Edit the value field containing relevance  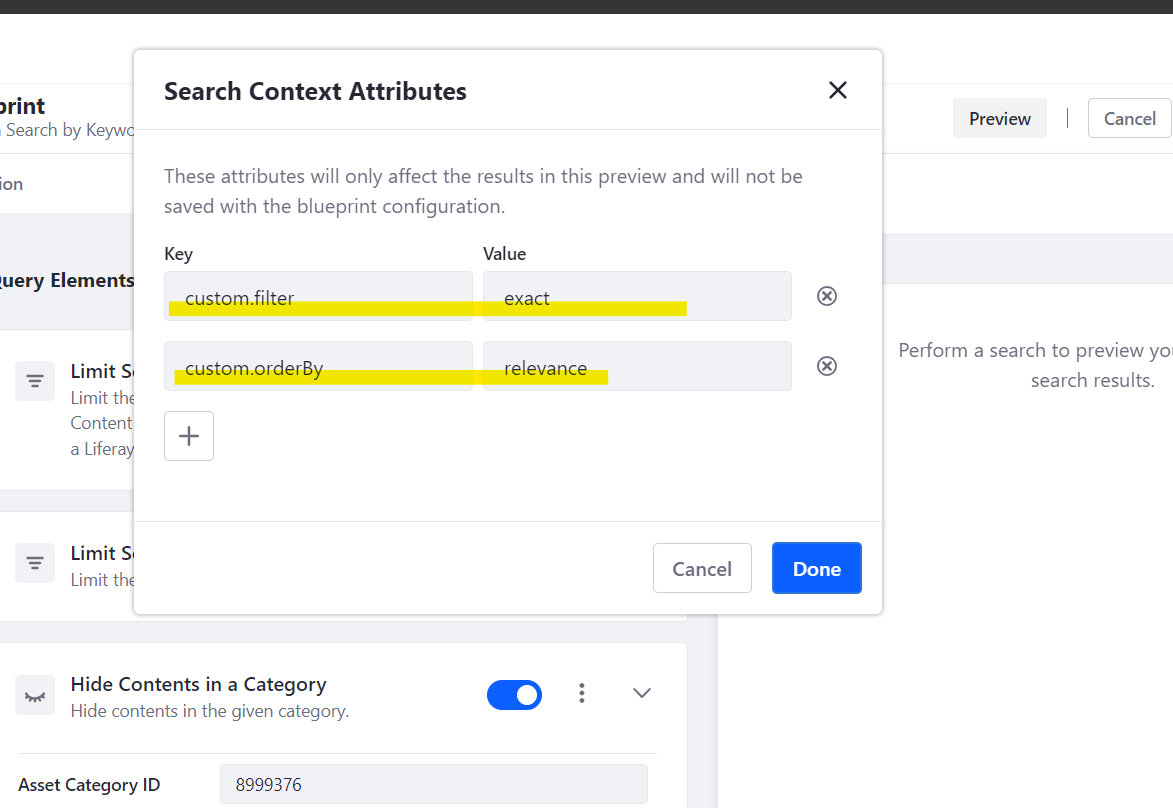click(x=637, y=366)
